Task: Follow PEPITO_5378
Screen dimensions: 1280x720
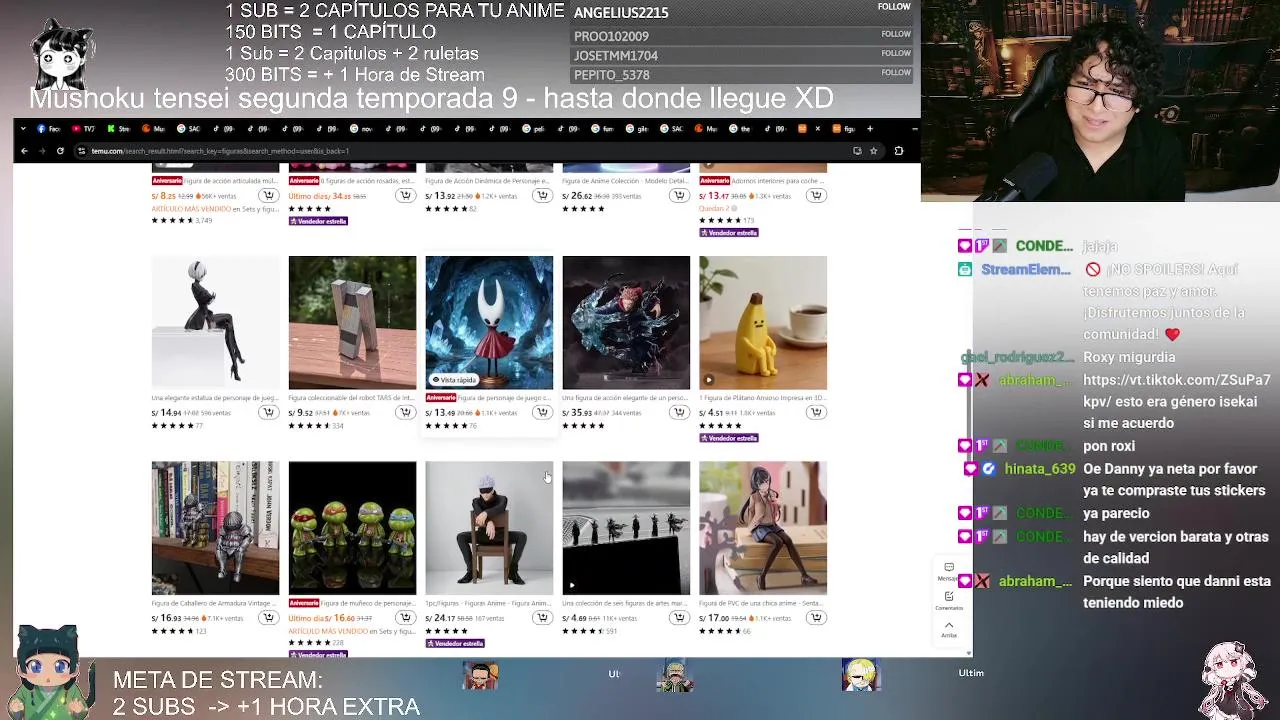Action: pos(896,72)
